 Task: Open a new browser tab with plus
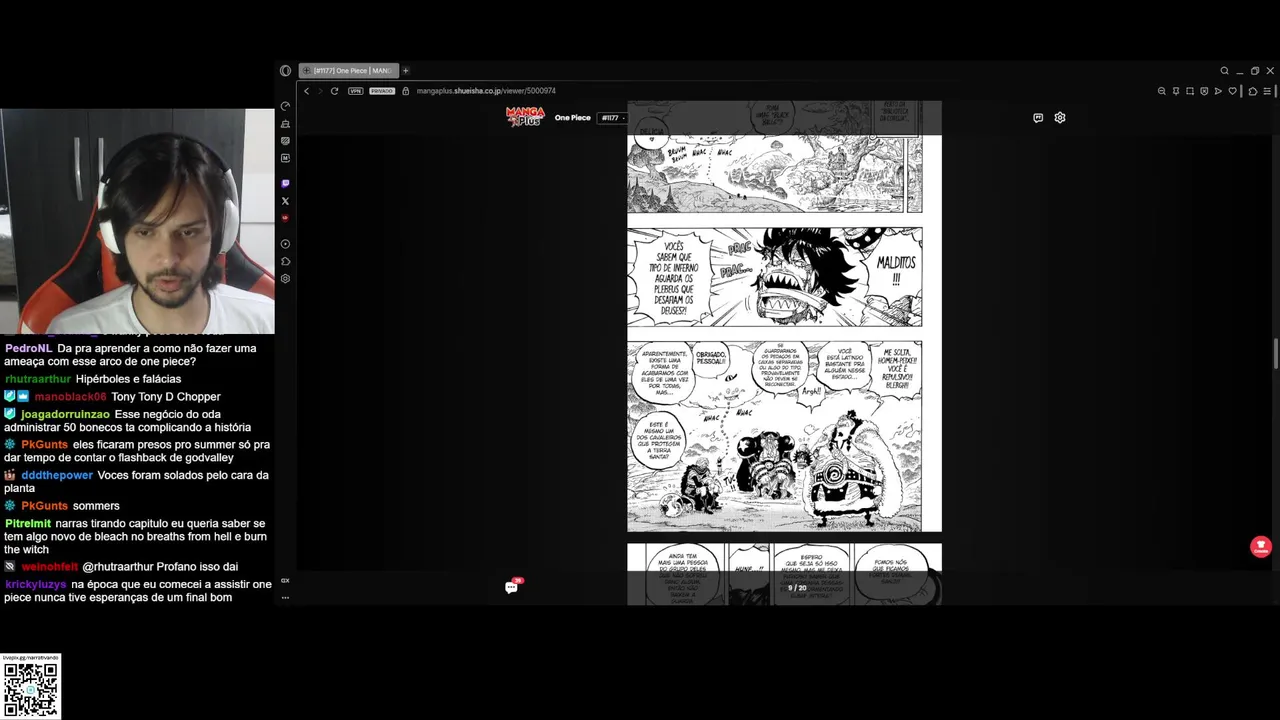pyautogui.click(x=406, y=71)
